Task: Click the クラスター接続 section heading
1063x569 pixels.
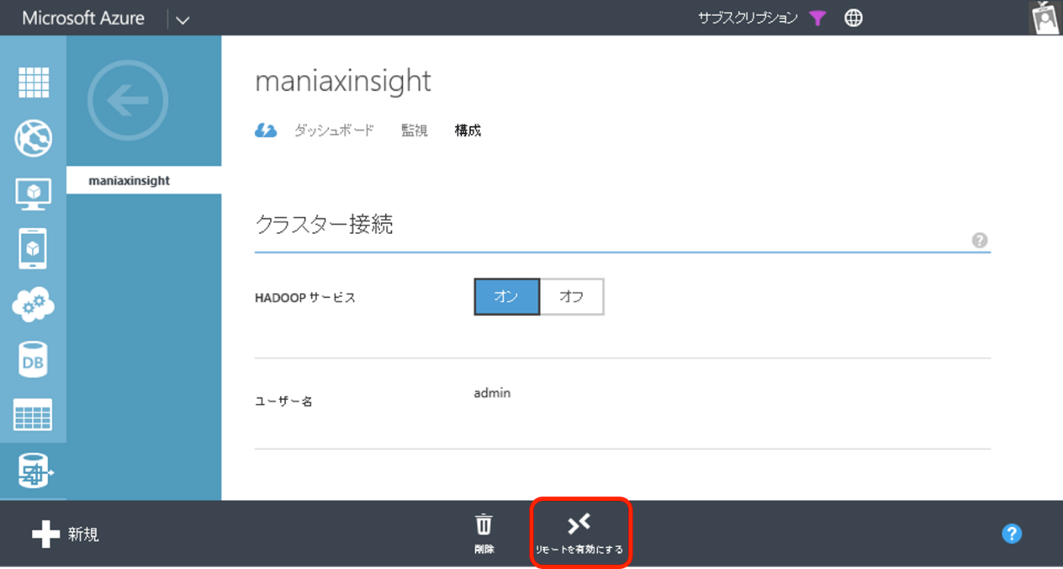Action: click(x=324, y=224)
